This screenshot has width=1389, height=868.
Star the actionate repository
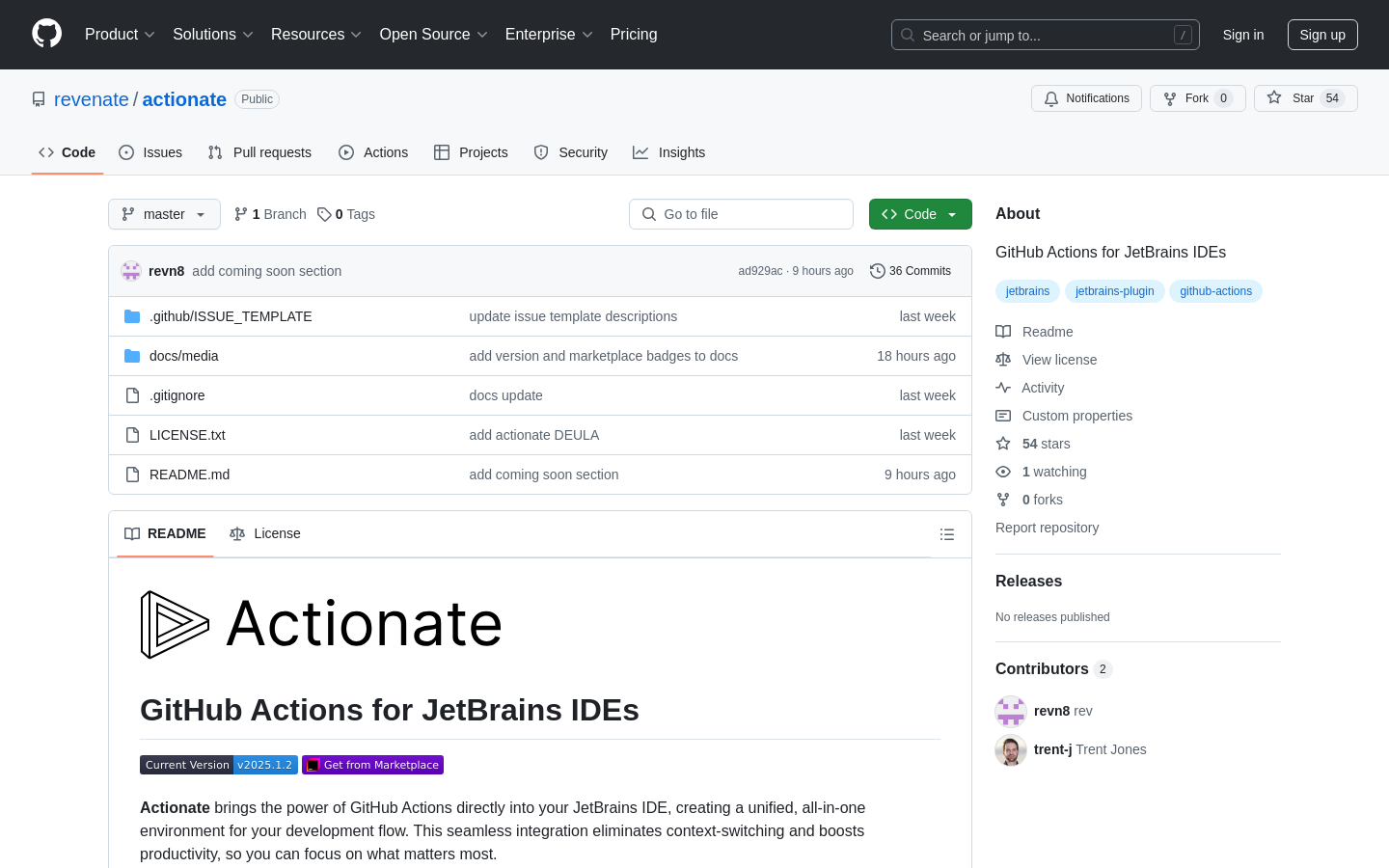coord(1305,98)
